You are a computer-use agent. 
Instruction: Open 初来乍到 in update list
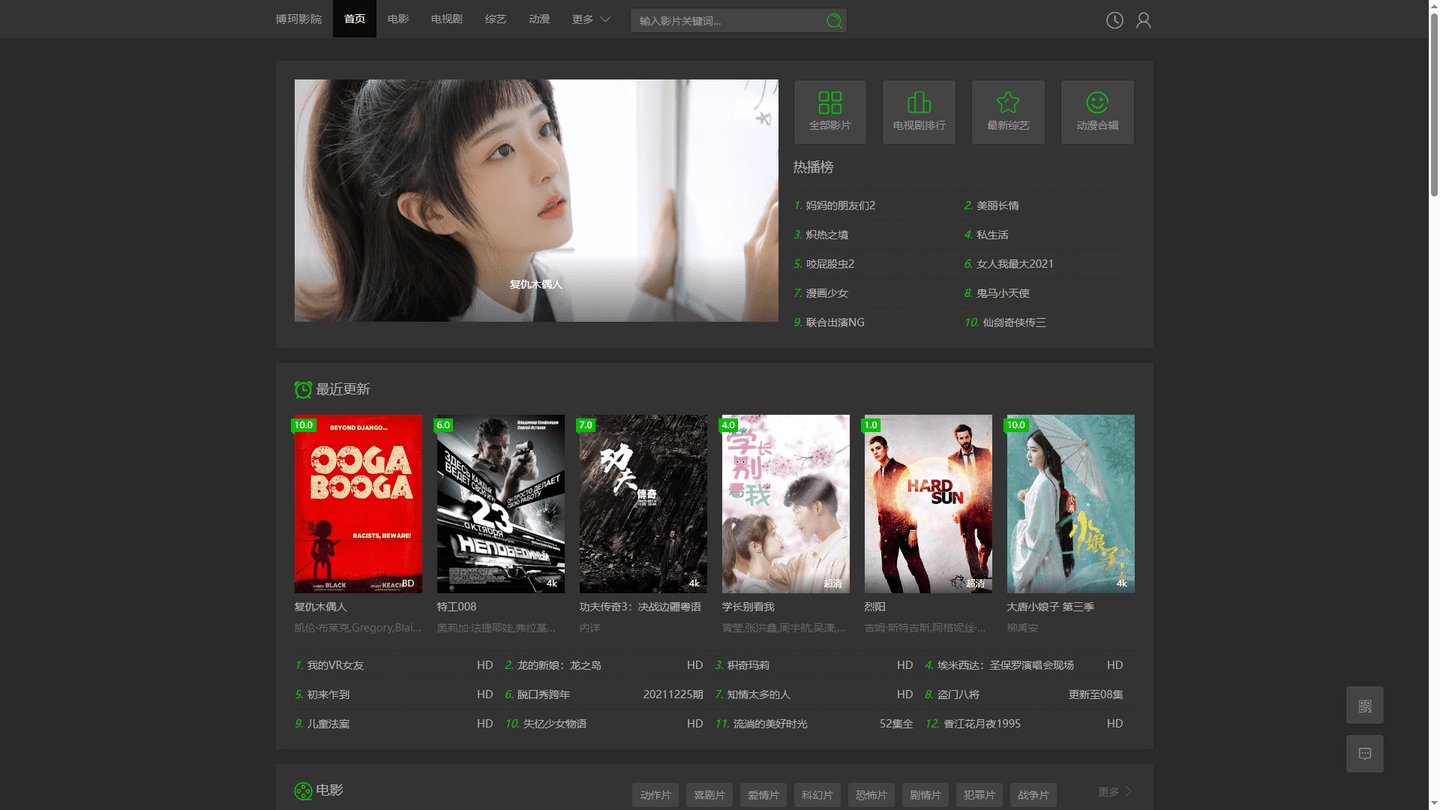328,694
